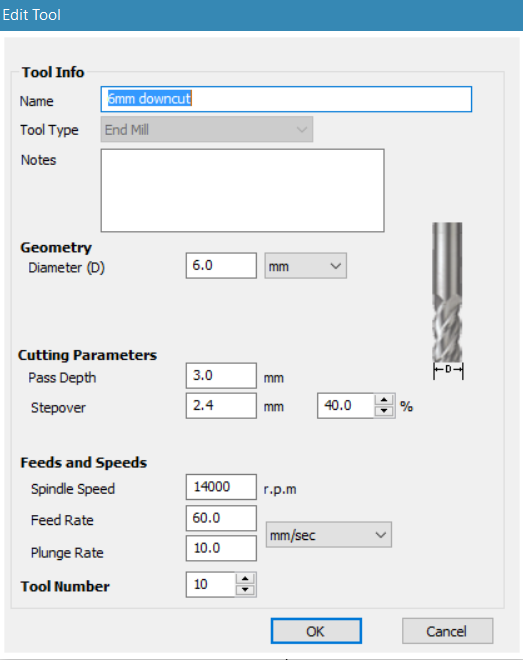The width and height of the screenshot is (523, 660).
Task: Click the Stepover percentage field showing 40.0
Action: [346, 406]
